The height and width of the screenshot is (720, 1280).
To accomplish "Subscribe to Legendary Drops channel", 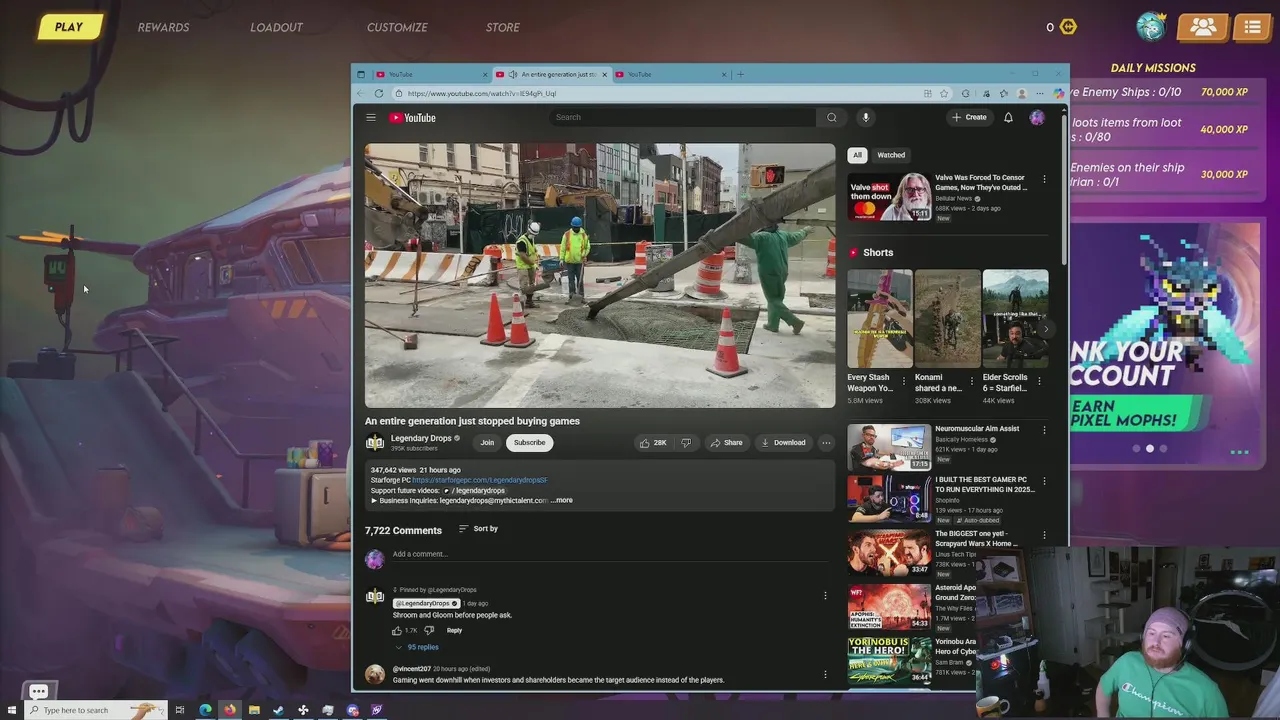I will point(529,442).
